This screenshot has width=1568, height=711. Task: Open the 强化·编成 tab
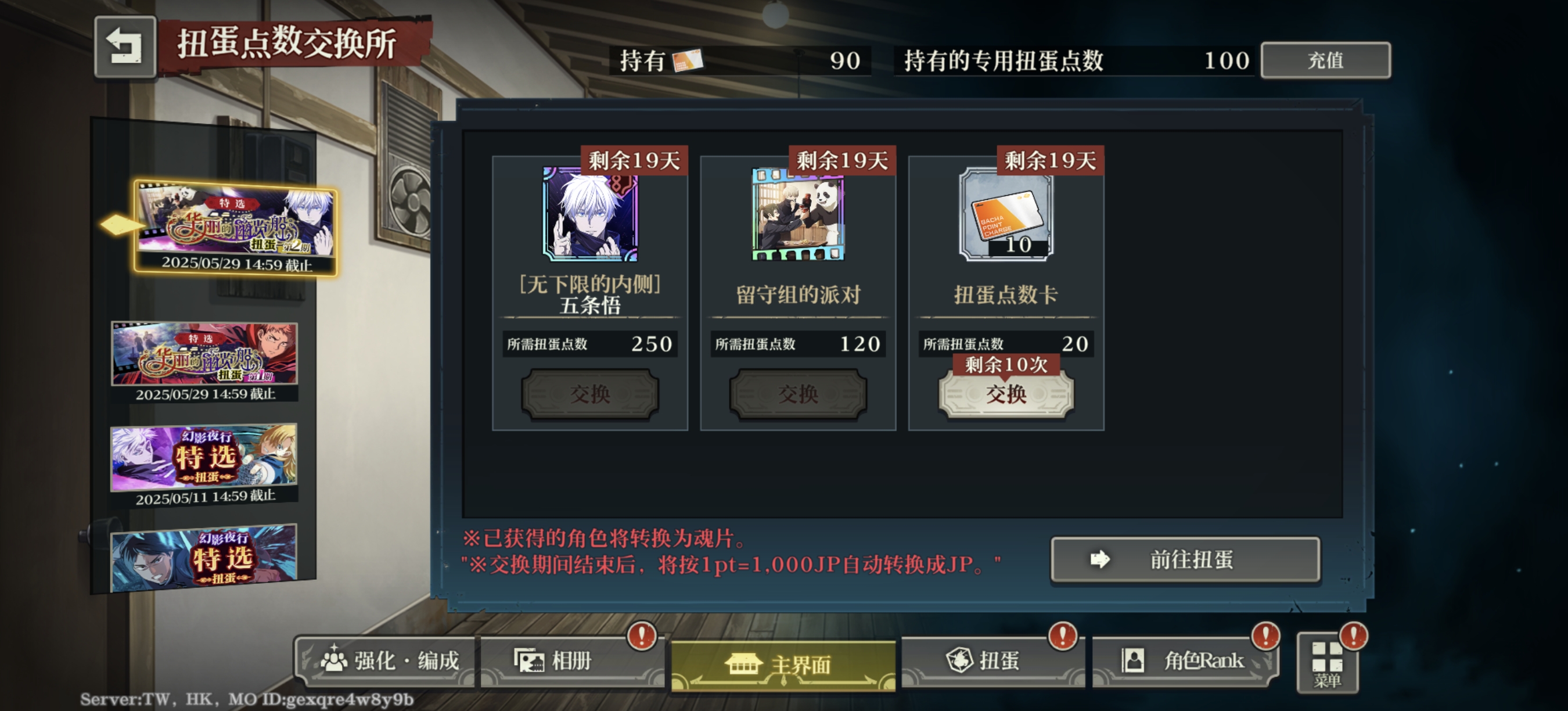coord(387,661)
